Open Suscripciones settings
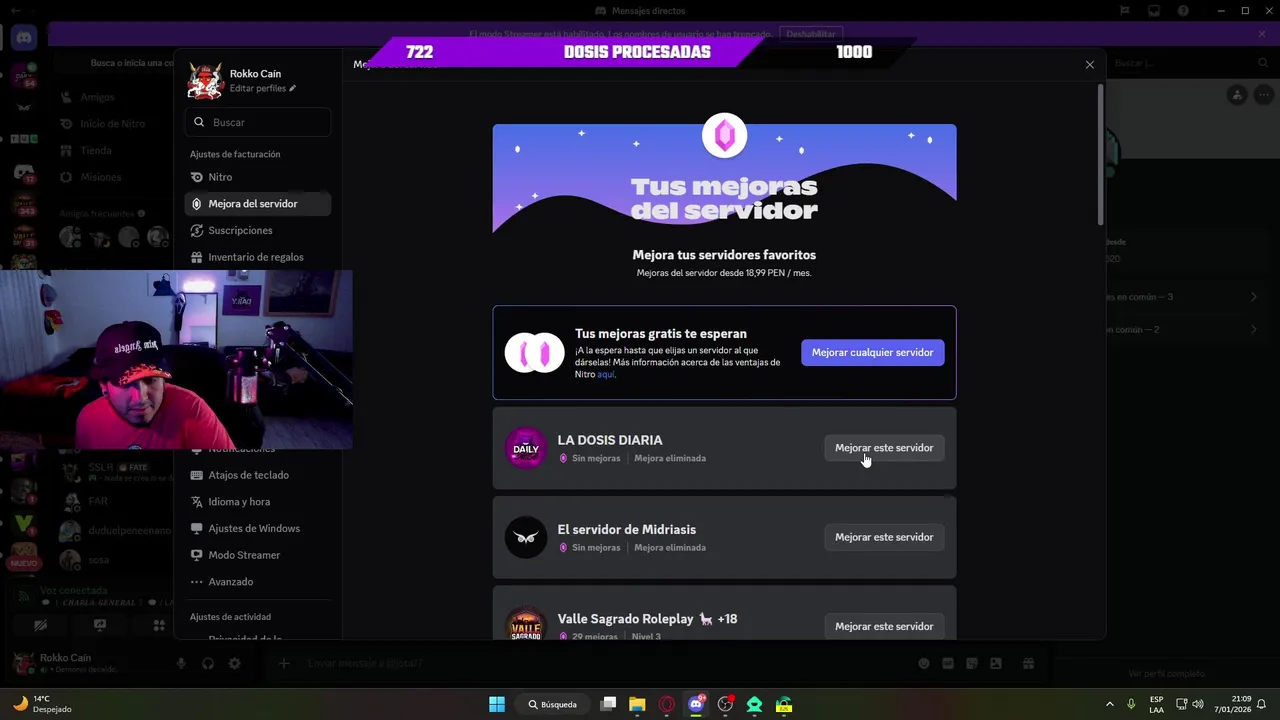The height and width of the screenshot is (720, 1280). click(x=258, y=230)
